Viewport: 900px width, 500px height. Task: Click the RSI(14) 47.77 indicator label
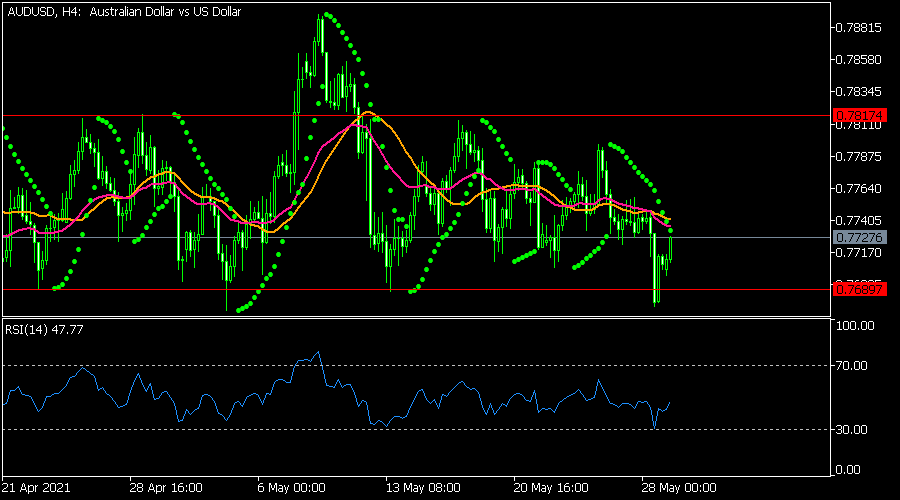(x=43, y=330)
